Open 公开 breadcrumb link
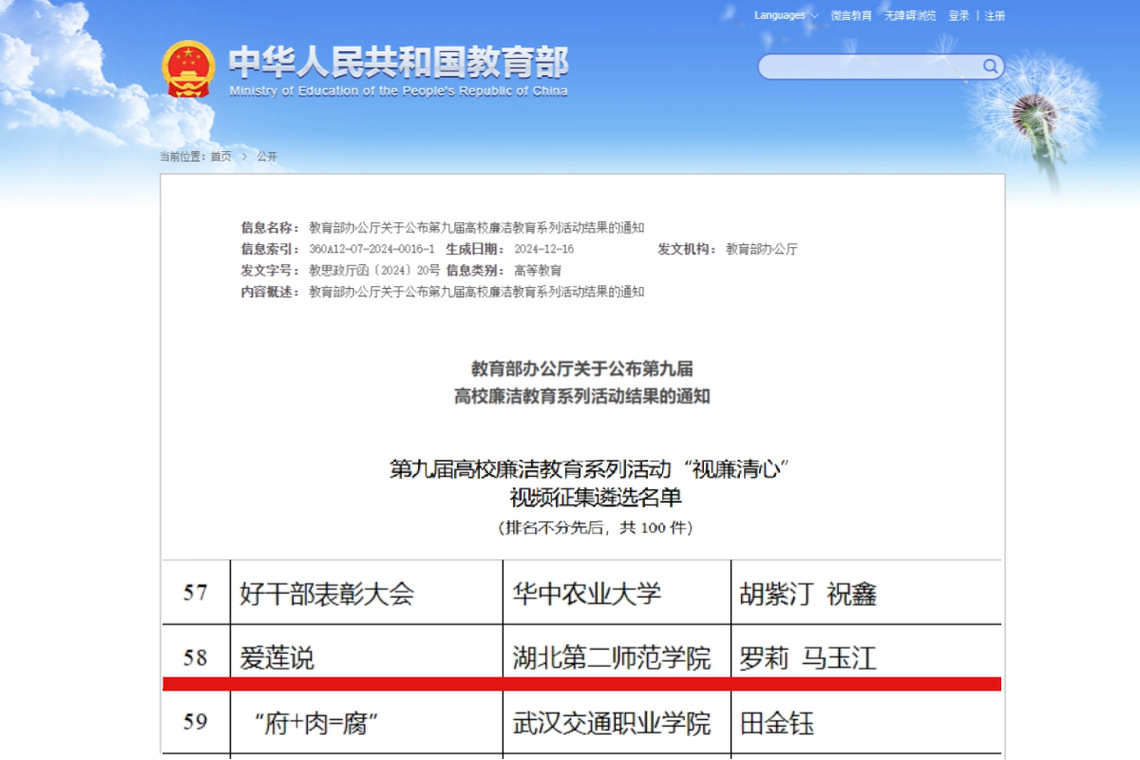This screenshot has width=1140, height=760. click(x=267, y=157)
